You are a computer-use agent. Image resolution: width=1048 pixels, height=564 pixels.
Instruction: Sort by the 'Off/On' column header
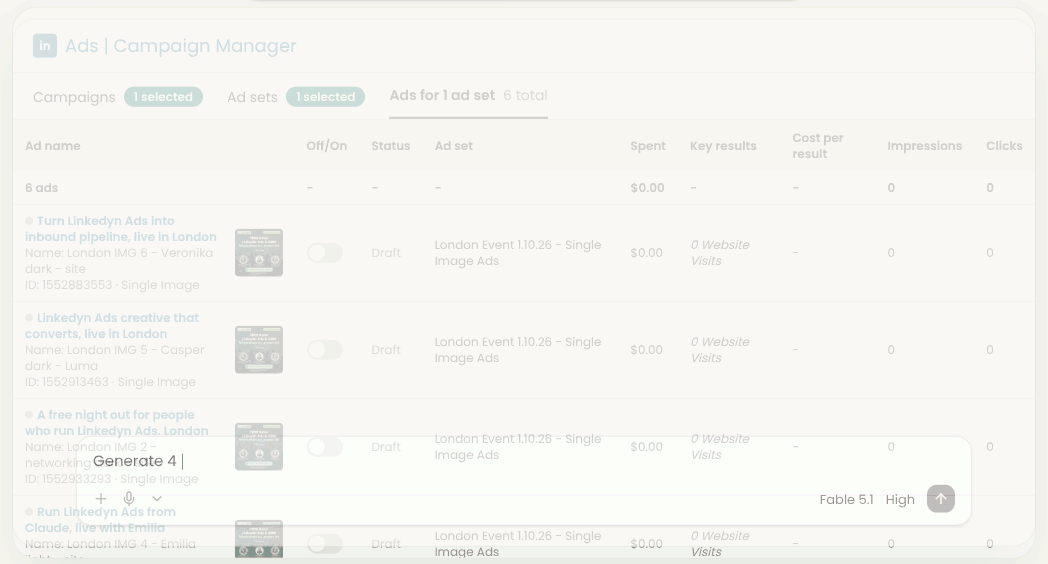[327, 146]
